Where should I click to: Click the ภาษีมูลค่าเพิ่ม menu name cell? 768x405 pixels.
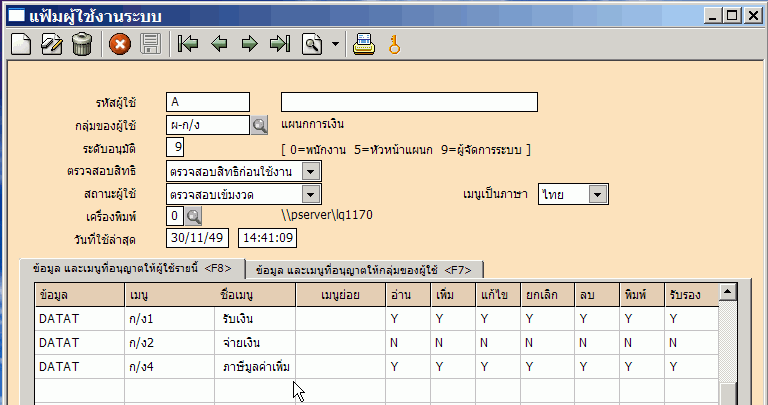[x=255, y=367]
